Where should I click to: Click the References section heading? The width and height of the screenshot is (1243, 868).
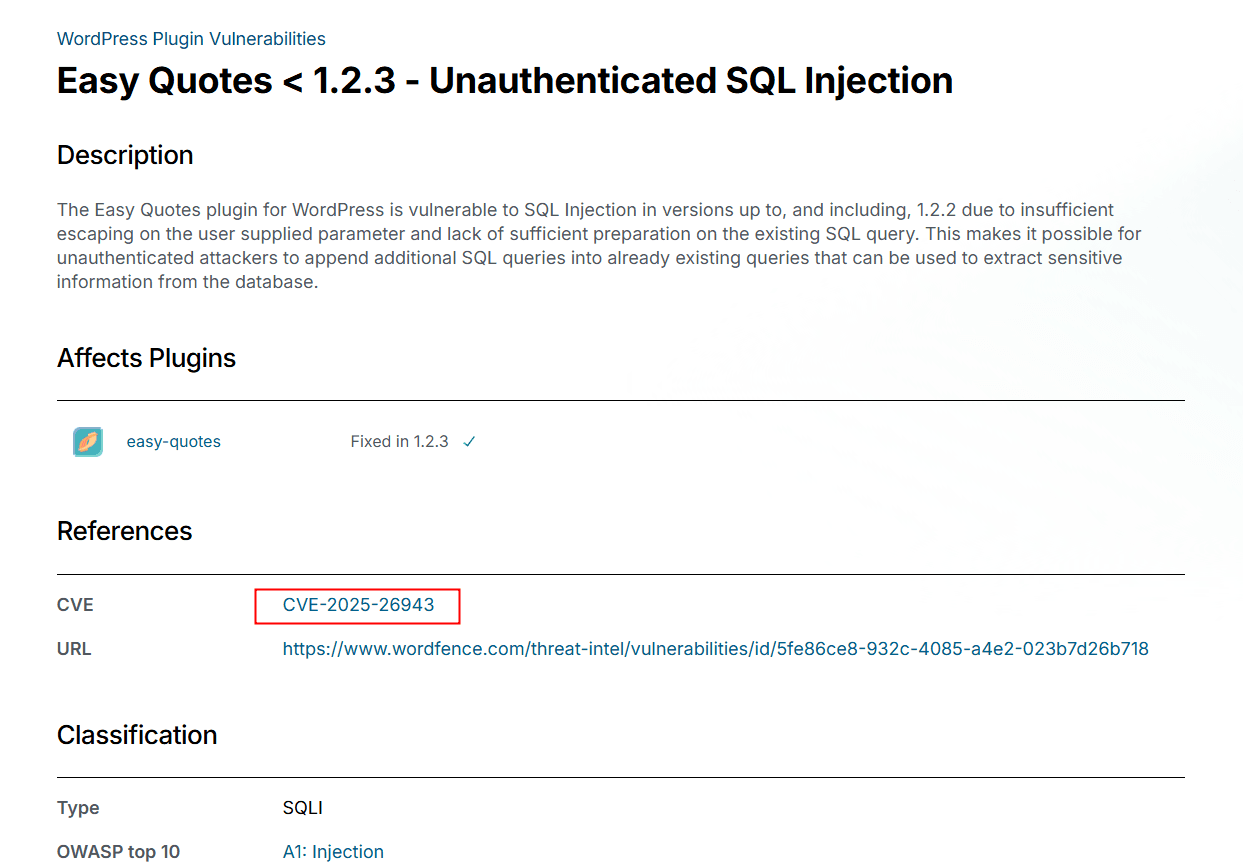[x=124, y=531]
